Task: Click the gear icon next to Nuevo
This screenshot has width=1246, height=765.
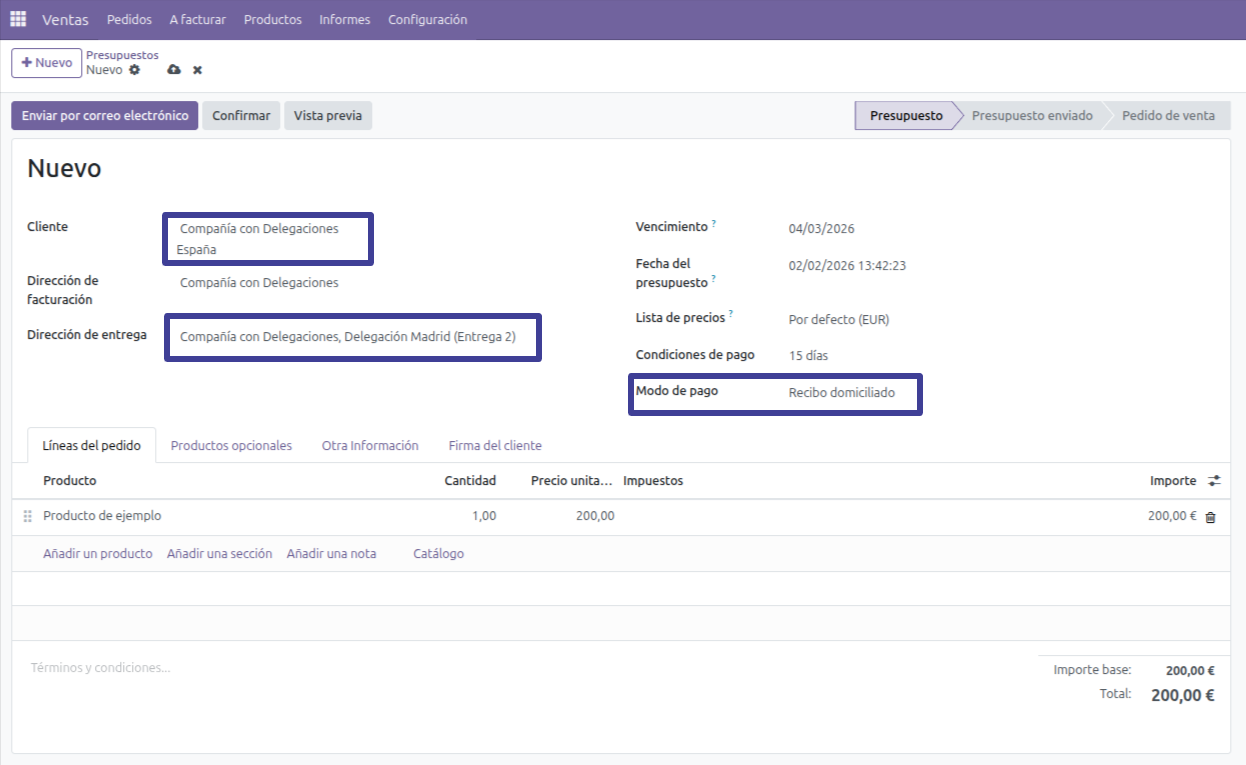Action: (135, 70)
